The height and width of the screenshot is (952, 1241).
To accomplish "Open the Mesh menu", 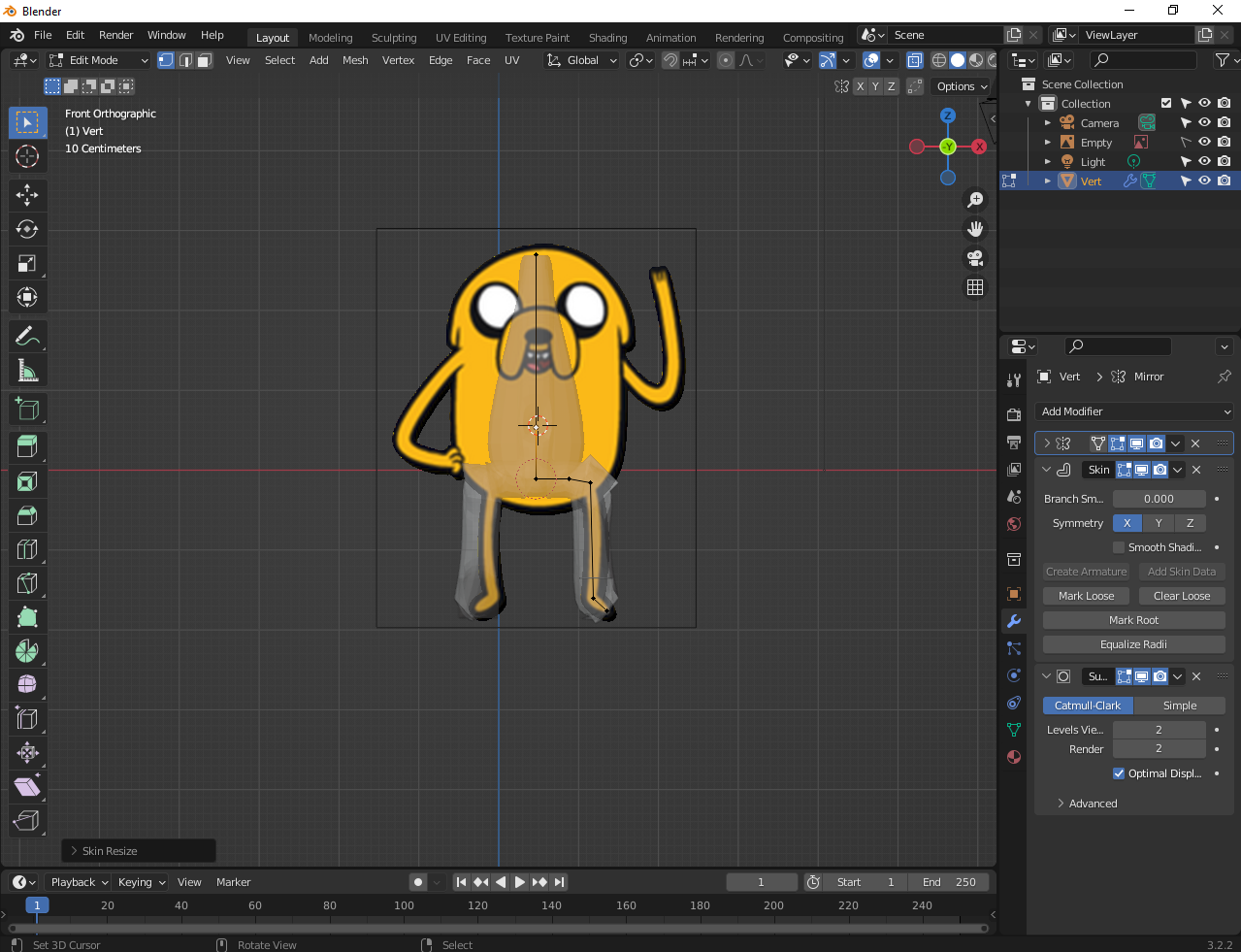I will pyautogui.click(x=355, y=60).
